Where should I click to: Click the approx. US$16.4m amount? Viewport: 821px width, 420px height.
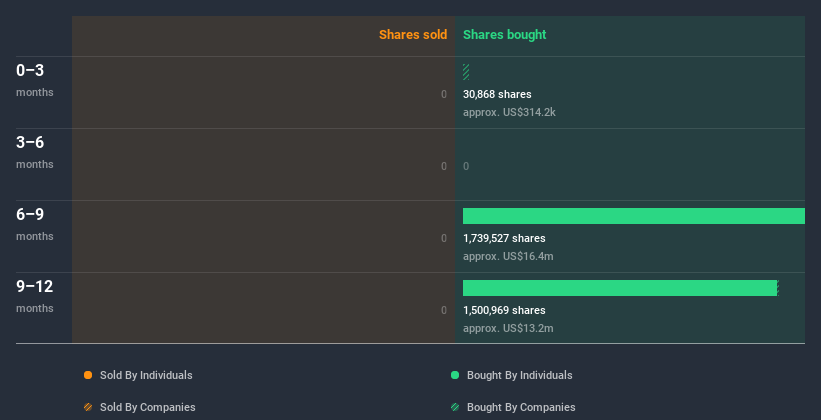(508, 257)
